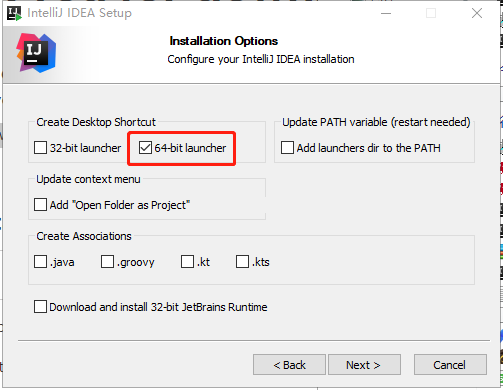Screen dimensions: 503x390
Task: Check Add "Open Folder as Project" option
Action: 40,205
